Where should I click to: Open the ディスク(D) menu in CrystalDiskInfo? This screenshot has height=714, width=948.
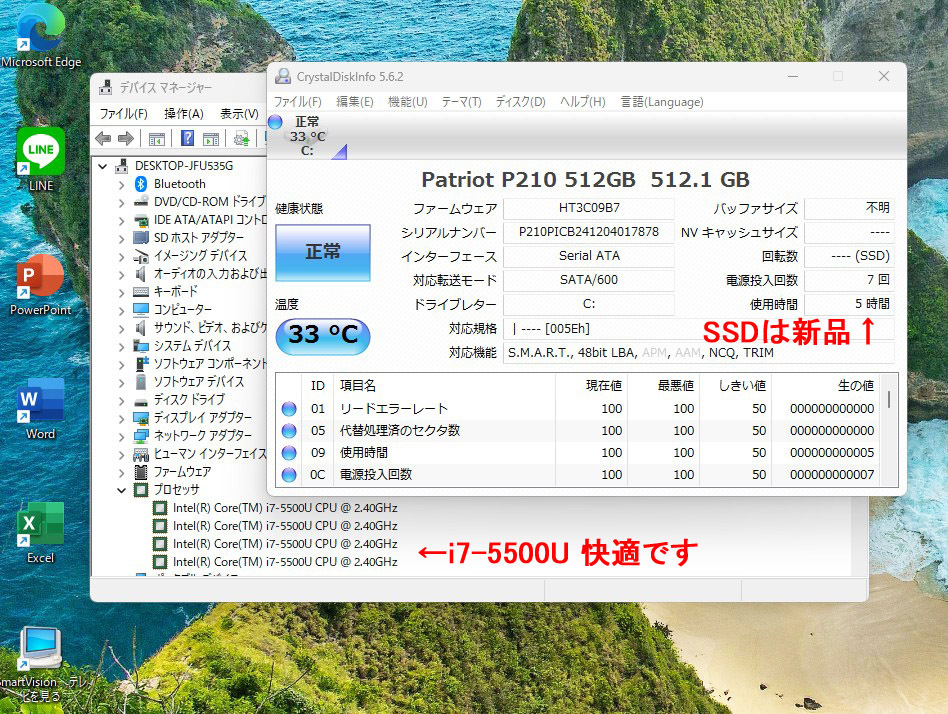pyautogui.click(x=521, y=102)
